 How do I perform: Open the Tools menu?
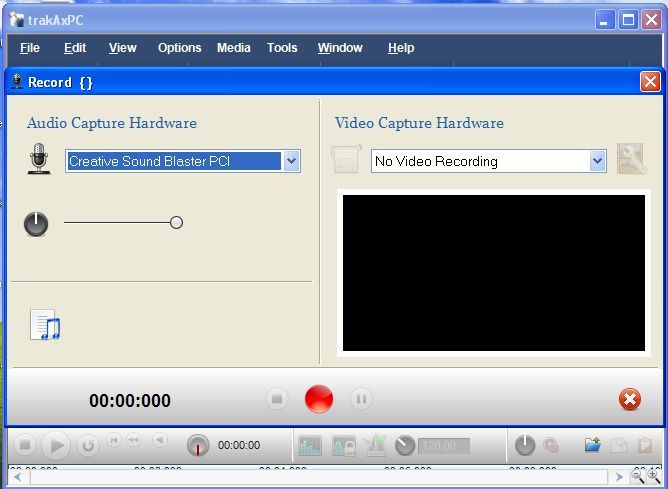pos(282,48)
